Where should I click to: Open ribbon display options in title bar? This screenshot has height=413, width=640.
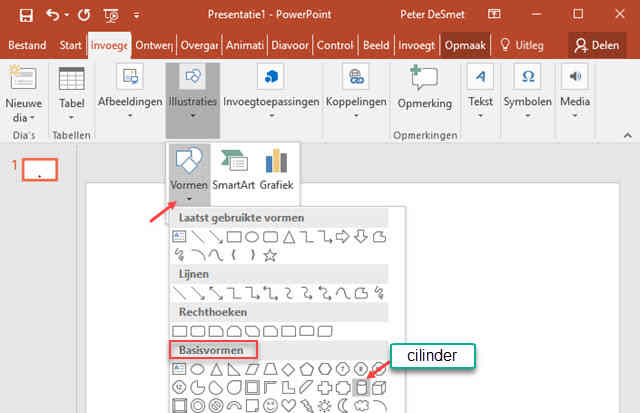494,14
